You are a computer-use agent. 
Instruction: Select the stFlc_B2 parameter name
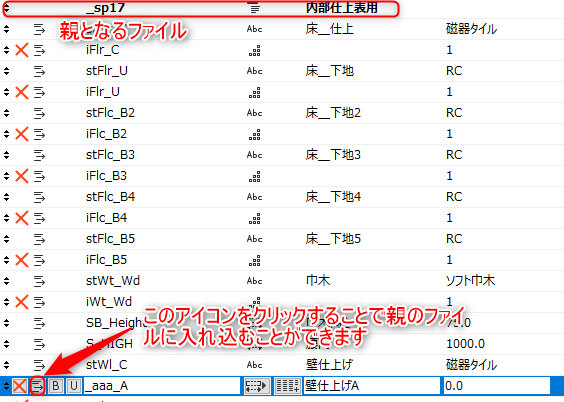click(x=110, y=113)
